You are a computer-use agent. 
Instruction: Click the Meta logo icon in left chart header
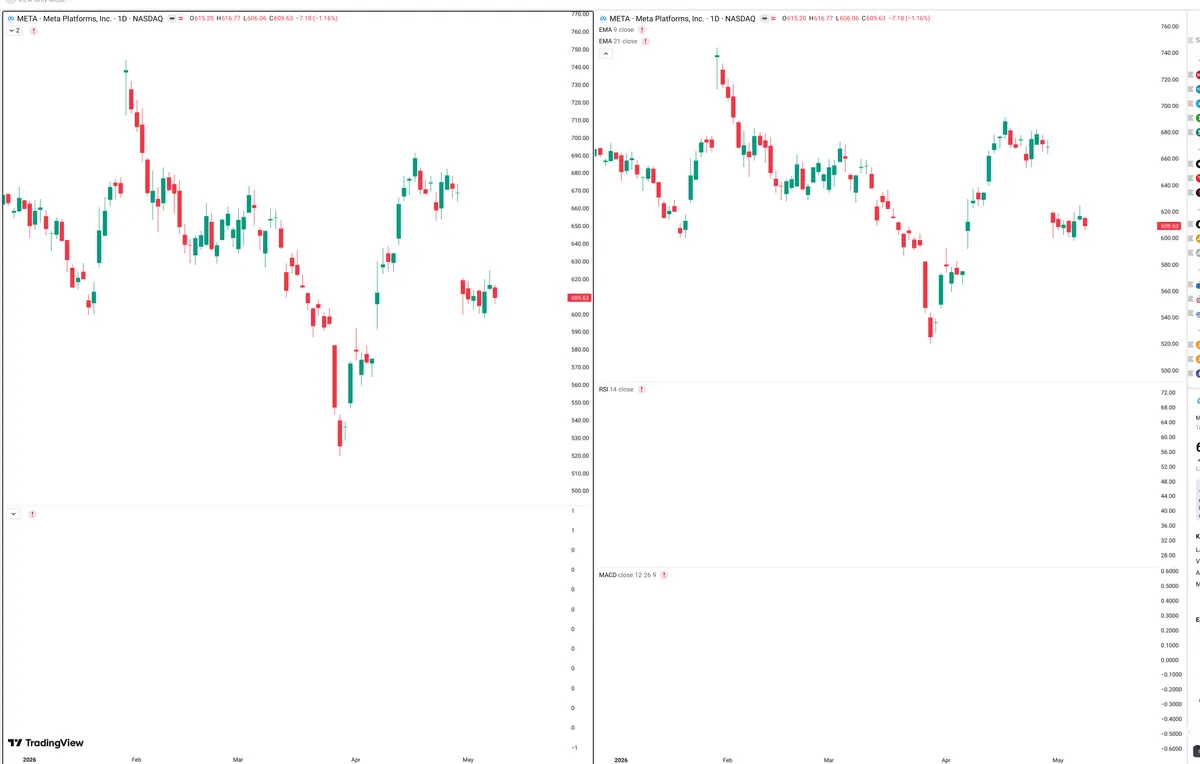coord(10,18)
